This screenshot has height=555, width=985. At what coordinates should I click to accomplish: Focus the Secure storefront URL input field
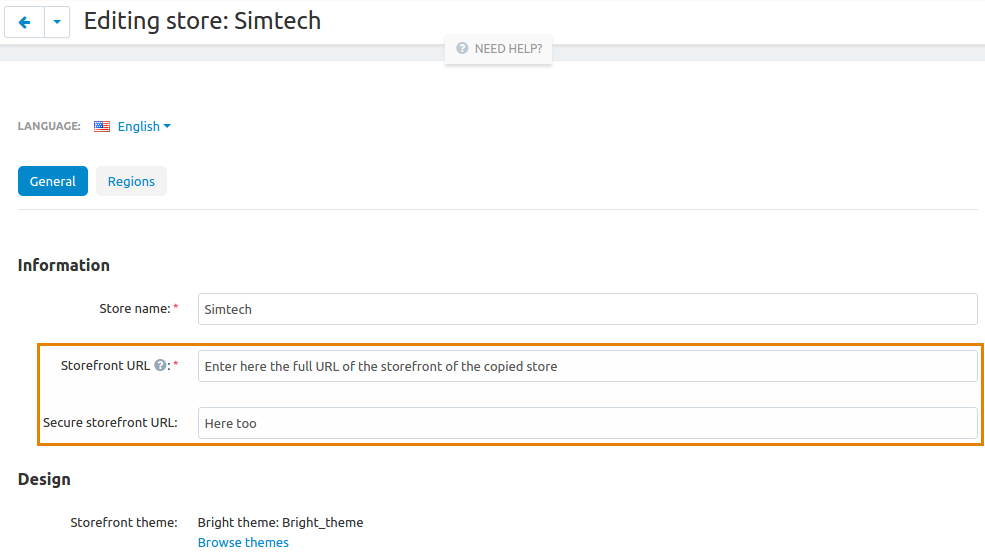(x=587, y=423)
